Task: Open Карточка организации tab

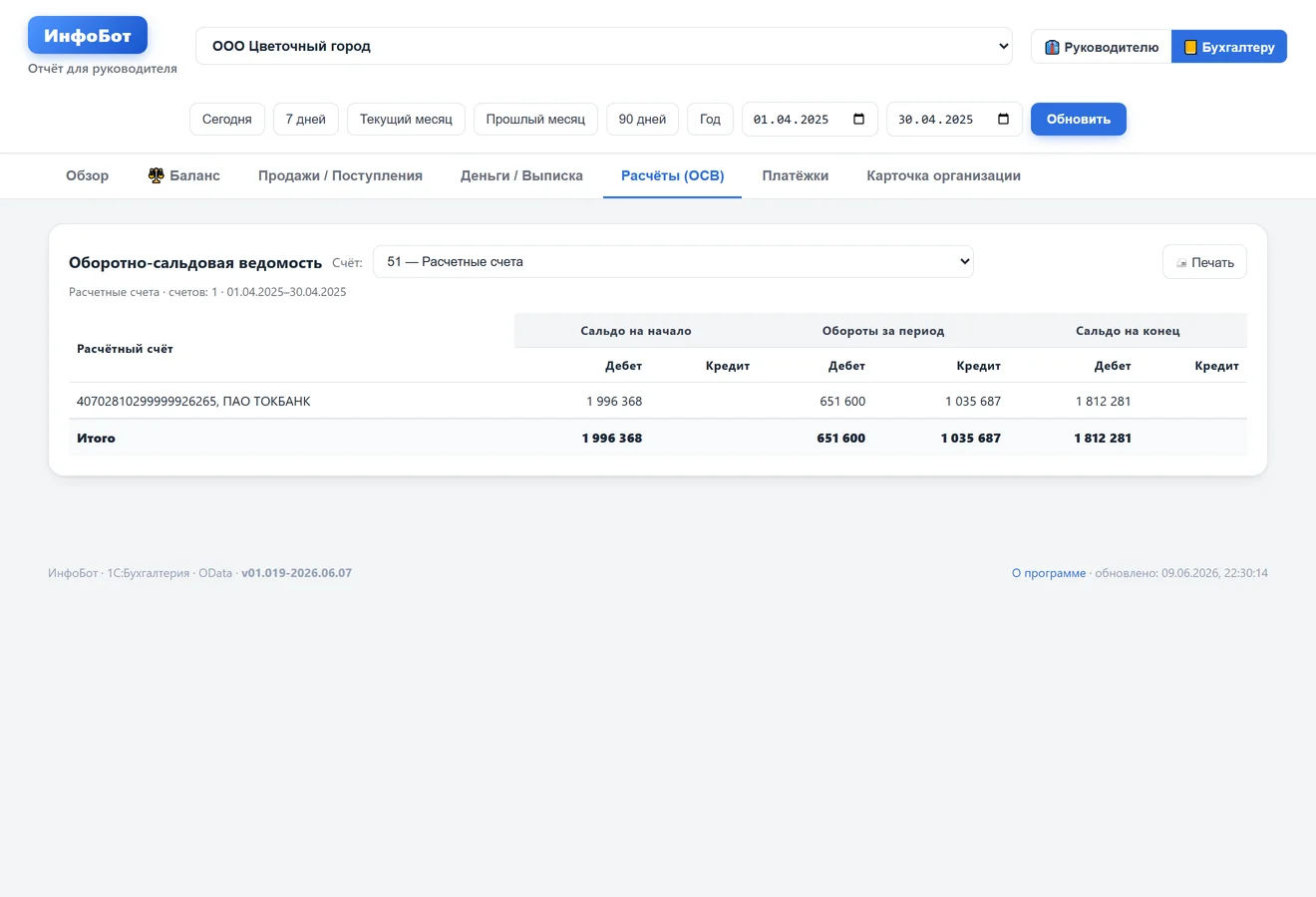Action: point(943,175)
